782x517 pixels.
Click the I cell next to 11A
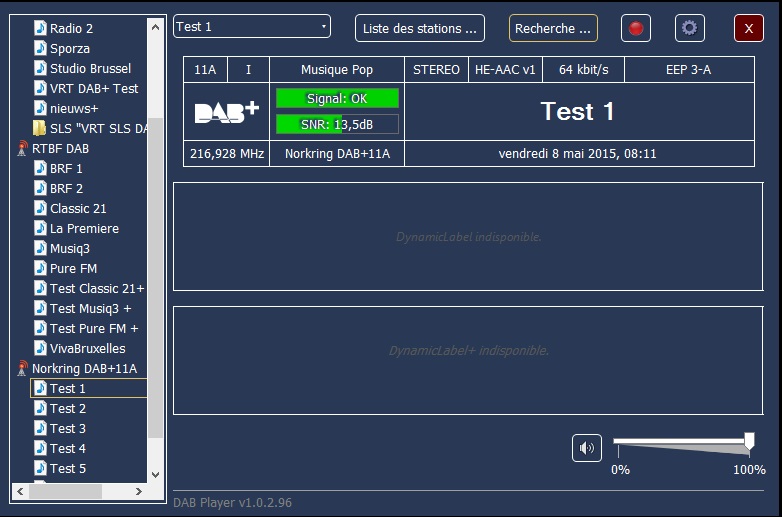click(248, 69)
